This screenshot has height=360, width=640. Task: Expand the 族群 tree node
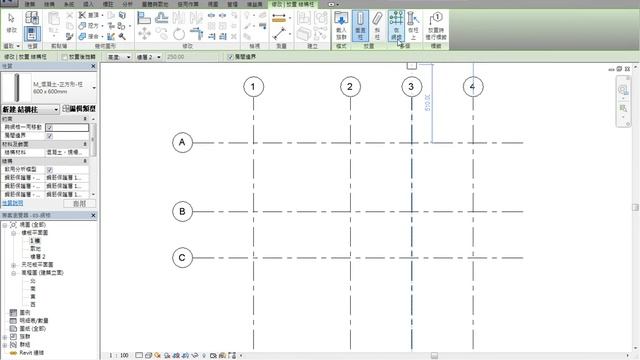point(5,337)
